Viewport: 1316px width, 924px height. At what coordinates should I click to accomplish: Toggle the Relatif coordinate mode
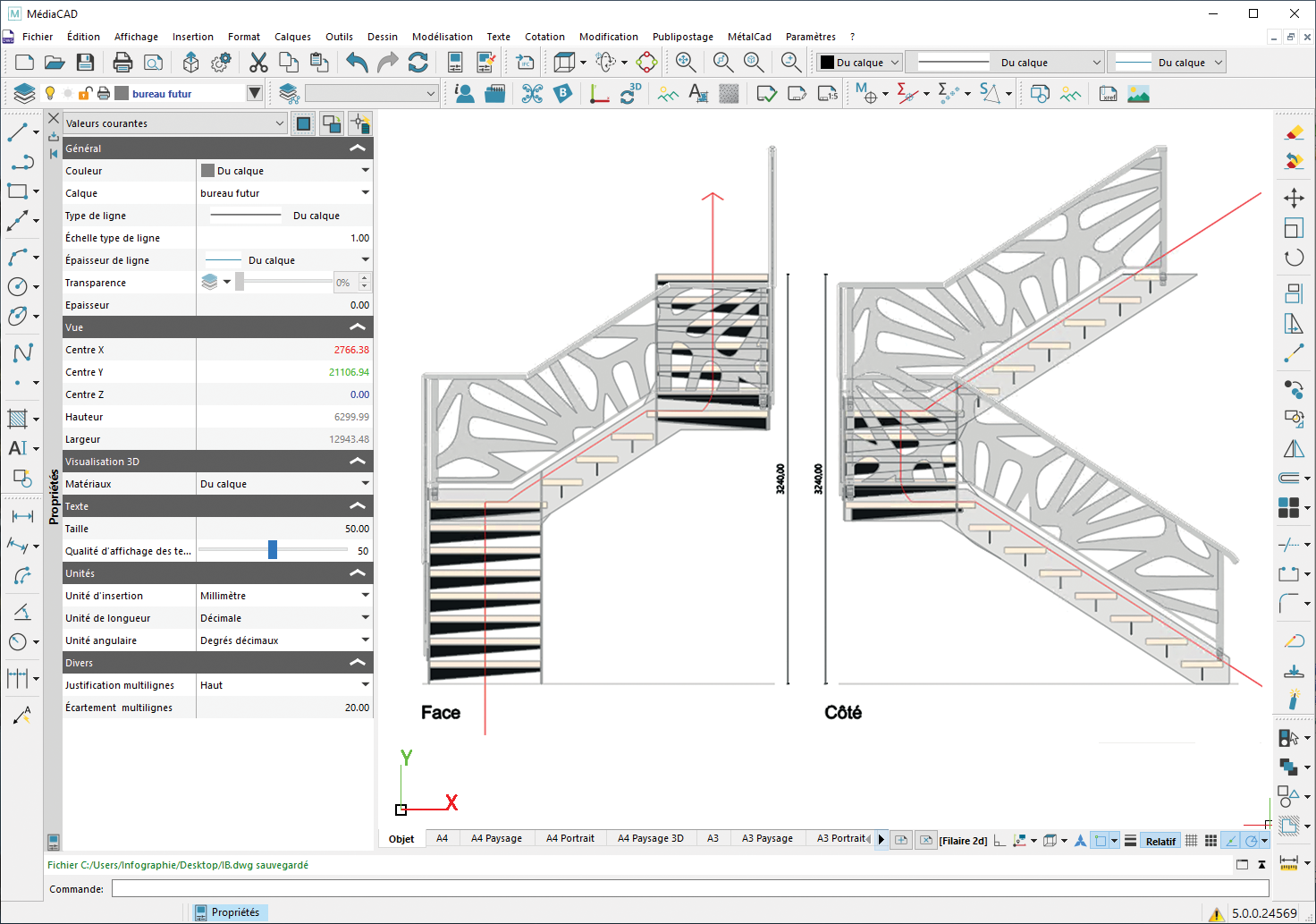(x=1160, y=841)
